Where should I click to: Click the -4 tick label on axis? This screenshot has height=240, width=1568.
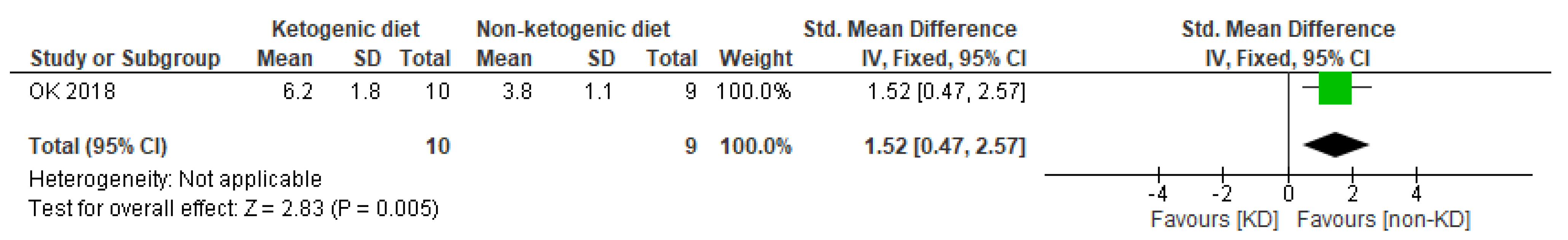1158,194
